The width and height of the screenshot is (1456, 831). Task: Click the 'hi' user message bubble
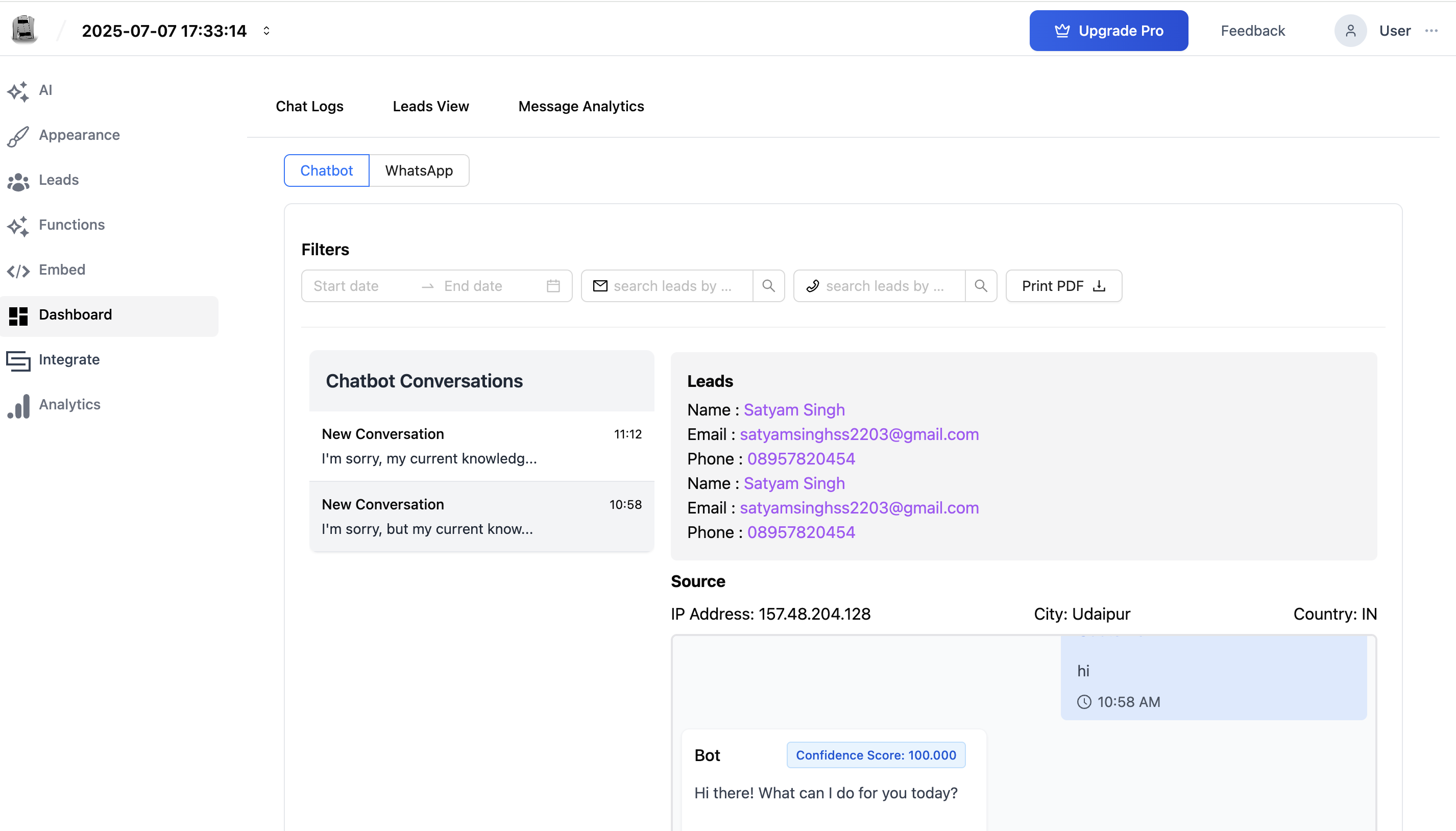[x=1214, y=678]
